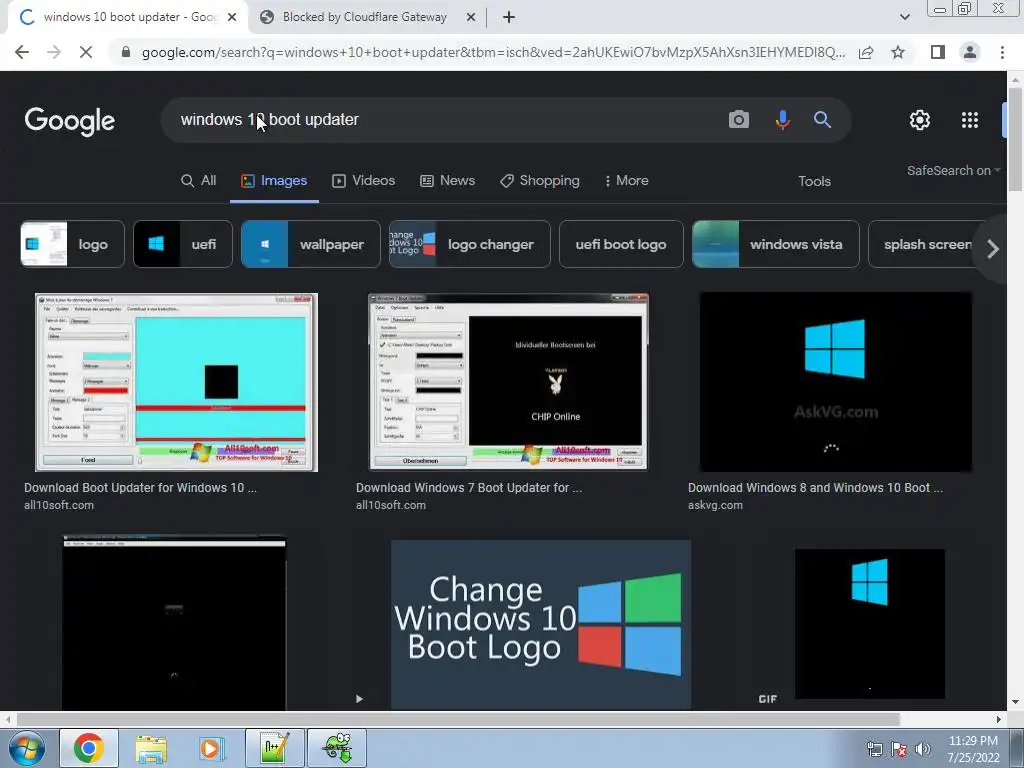
Task: Open the cyan Boot Updater screenshot thumbnail
Action: (x=176, y=382)
